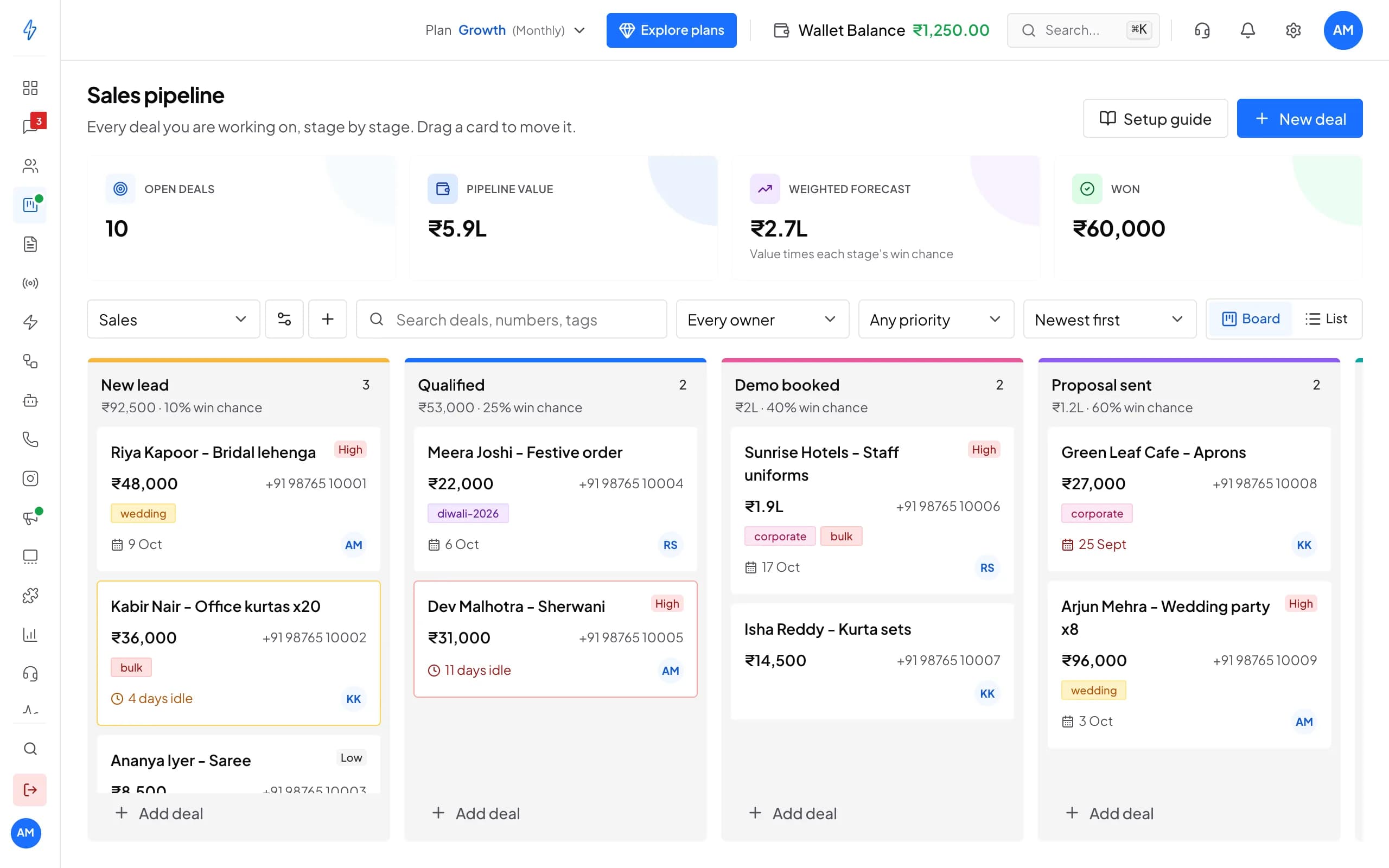Open the broadcast signal sidebar icon

[x=30, y=283]
